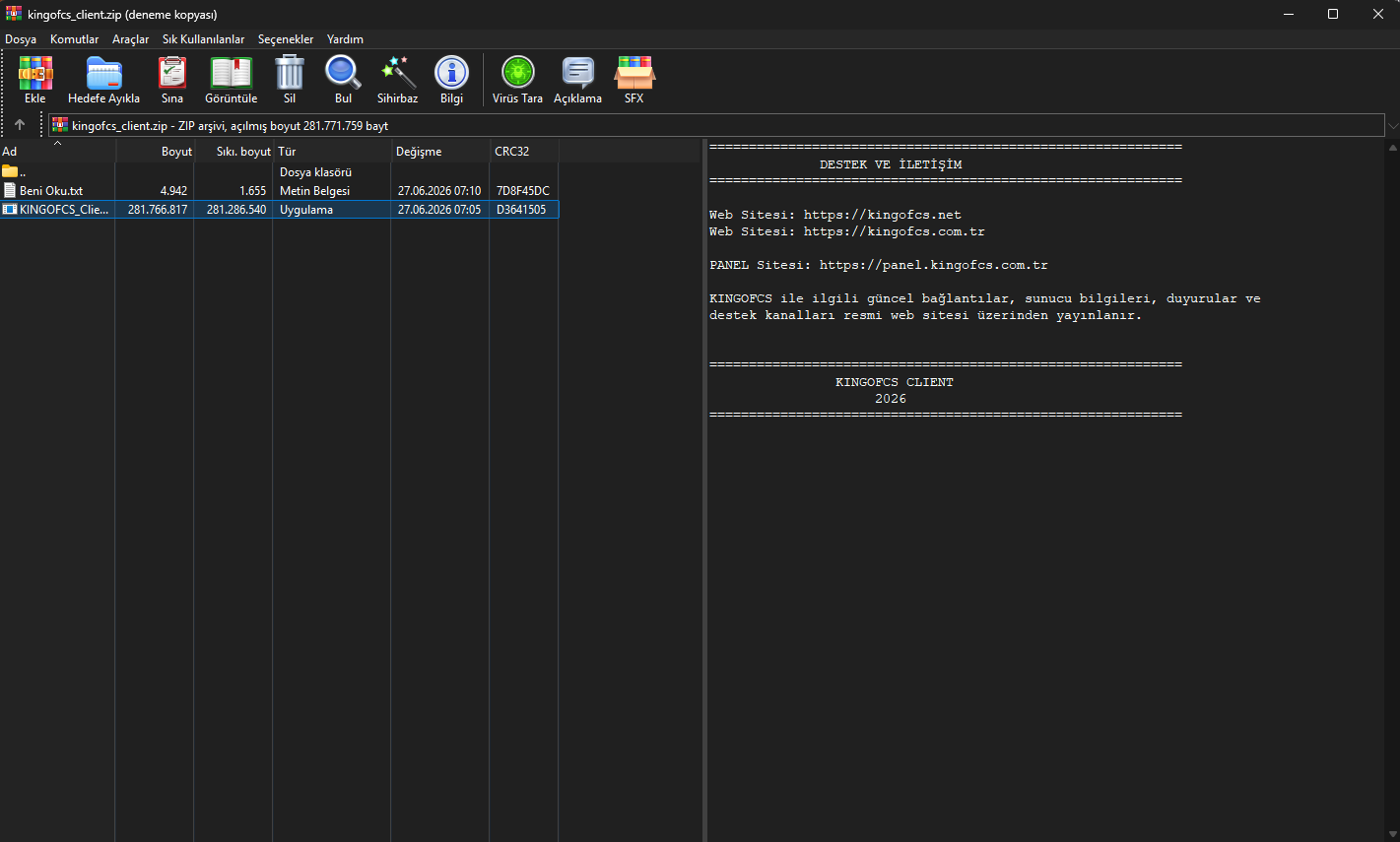
Task: Click the Hedefe Ayıkla extract icon
Action: pyautogui.click(x=103, y=74)
